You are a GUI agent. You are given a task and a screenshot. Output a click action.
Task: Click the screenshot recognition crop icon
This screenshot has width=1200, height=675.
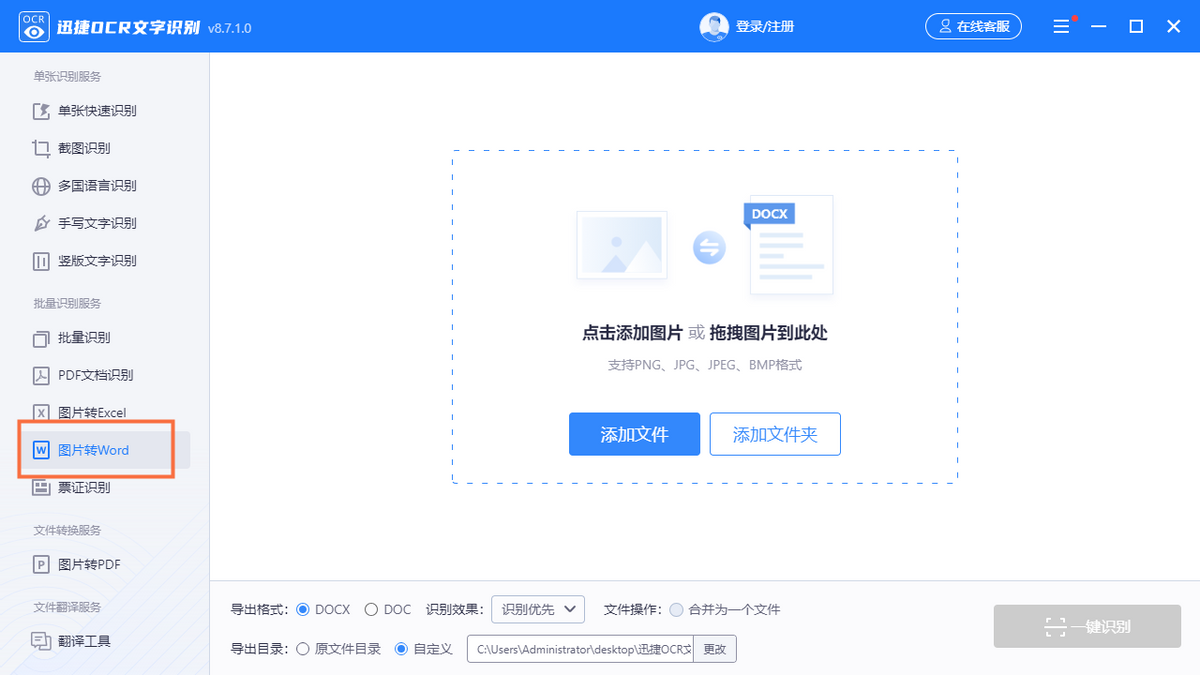tap(41, 148)
